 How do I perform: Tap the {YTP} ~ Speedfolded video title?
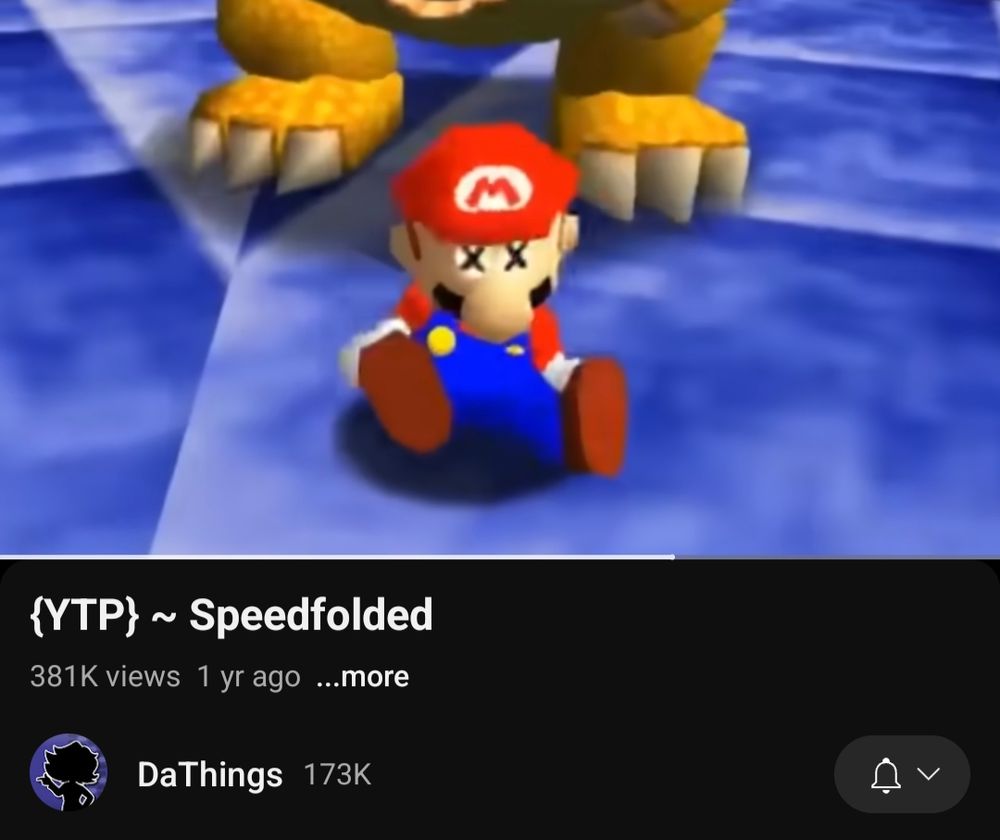231,615
